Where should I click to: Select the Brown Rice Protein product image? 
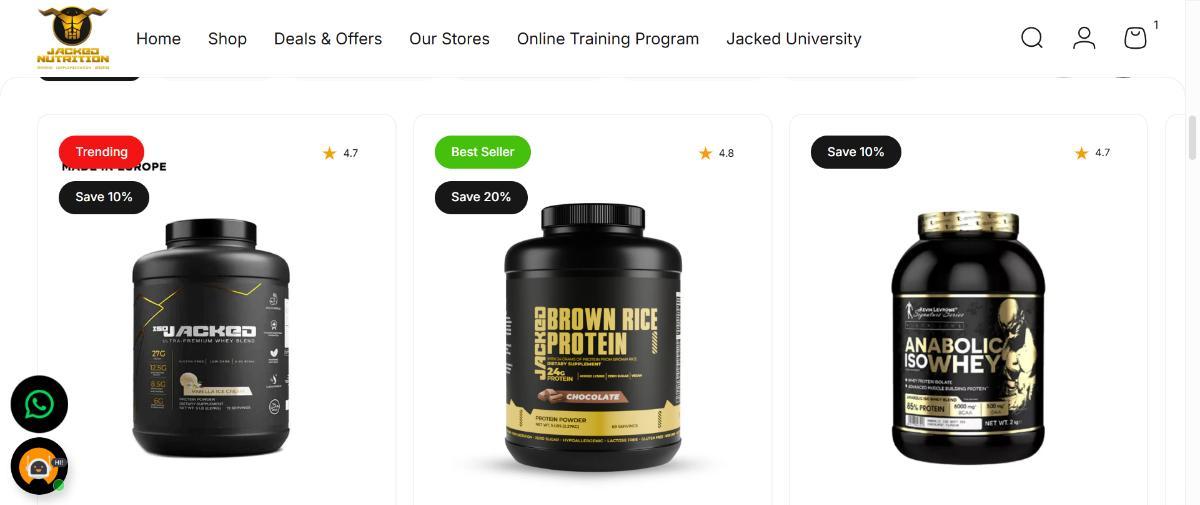(x=593, y=337)
